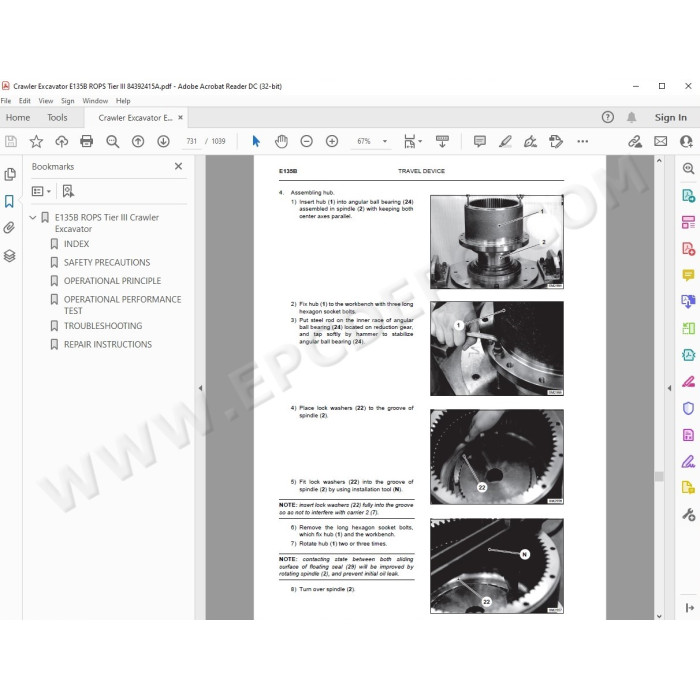700x700 pixels.
Task: Jump to the SAFETY PRECAUTIONS bookmark
Action: pyautogui.click(x=107, y=262)
